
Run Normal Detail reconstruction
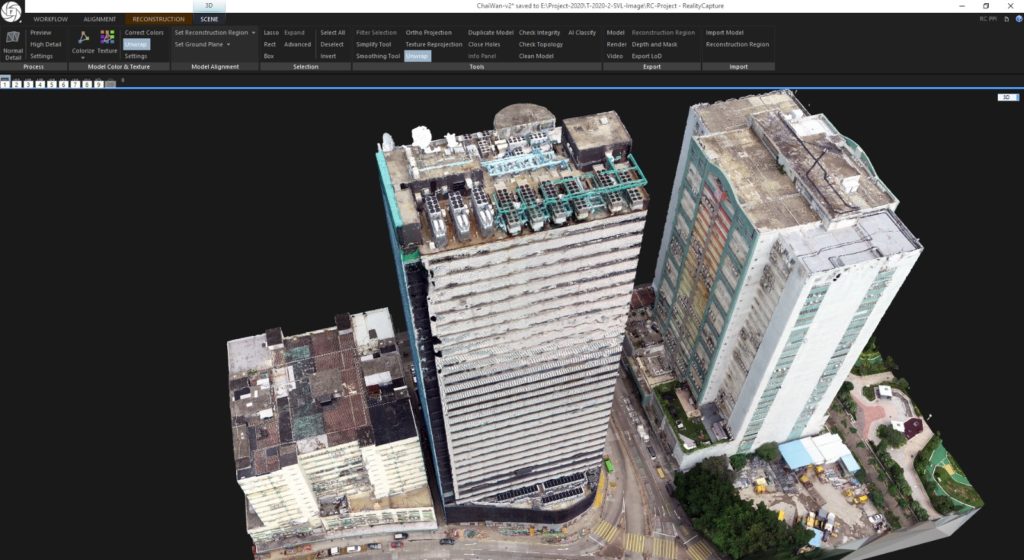click(13, 45)
